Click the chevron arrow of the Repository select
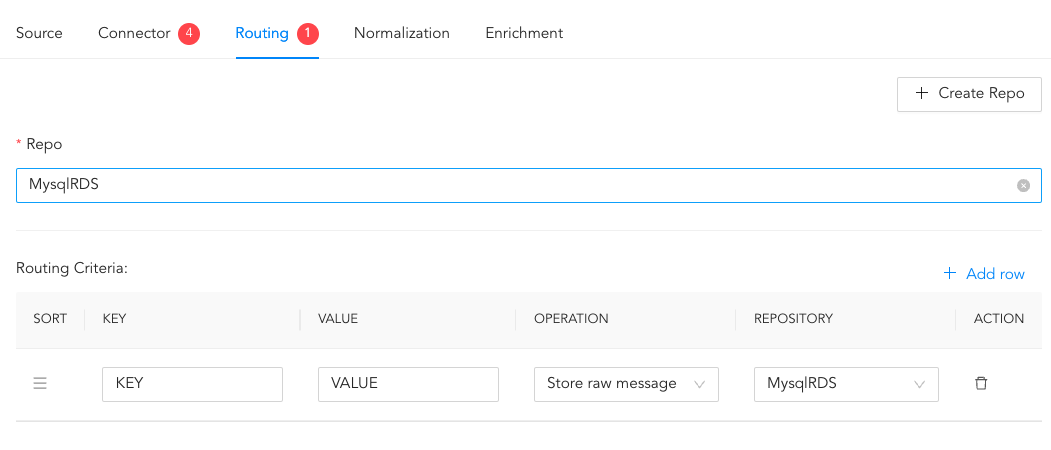The width and height of the screenshot is (1051, 450). tap(919, 384)
